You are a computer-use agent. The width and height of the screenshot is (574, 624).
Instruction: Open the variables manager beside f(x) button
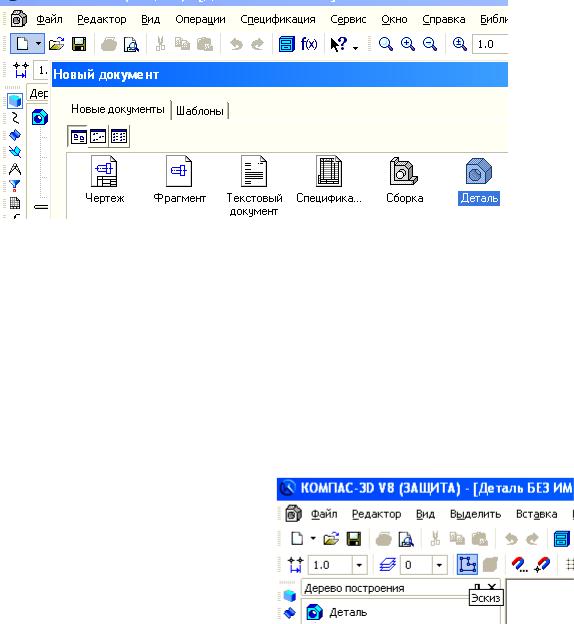tap(287, 44)
